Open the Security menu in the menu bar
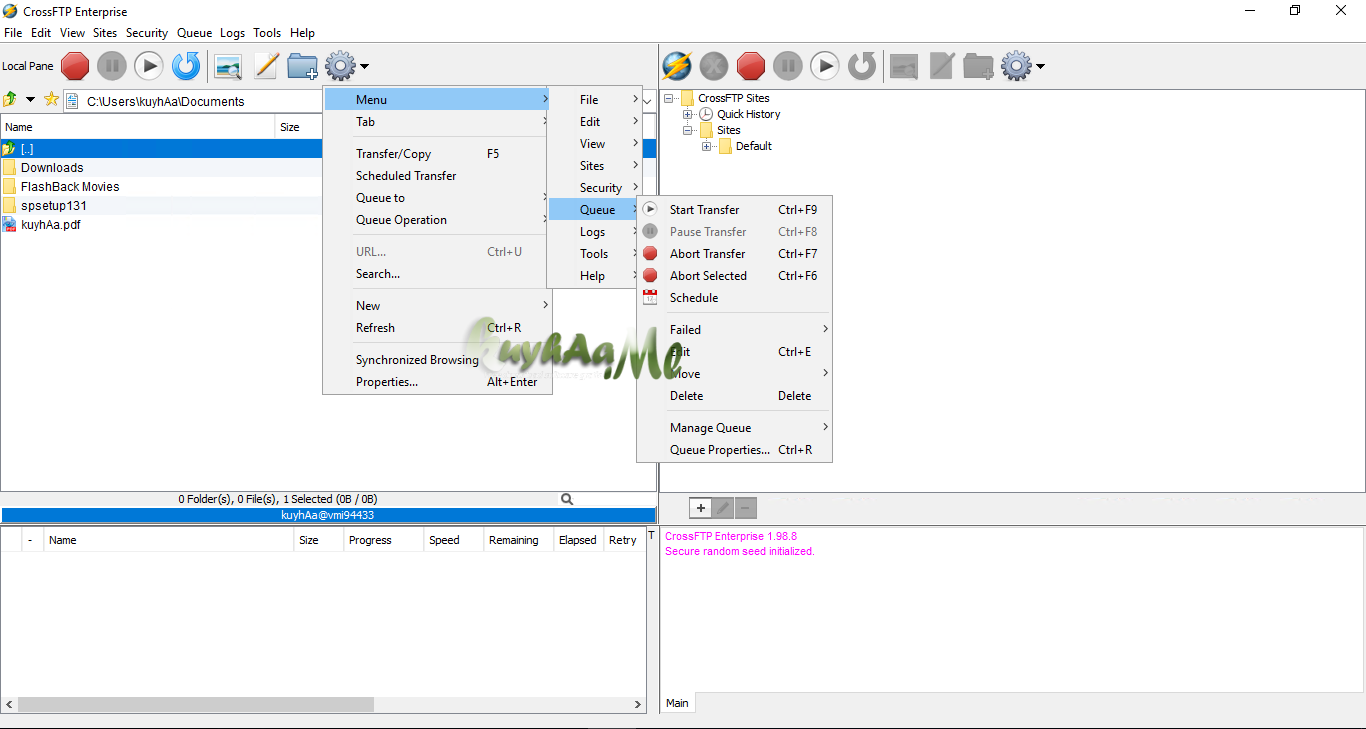The width and height of the screenshot is (1366, 729). point(147,33)
